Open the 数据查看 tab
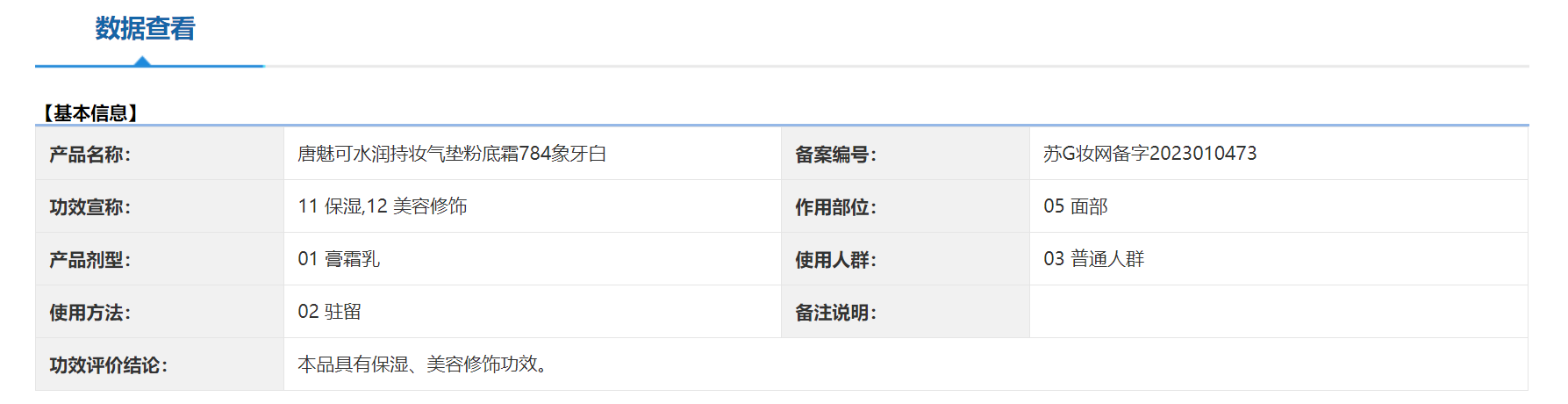This screenshot has width=1568, height=404. point(146,29)
